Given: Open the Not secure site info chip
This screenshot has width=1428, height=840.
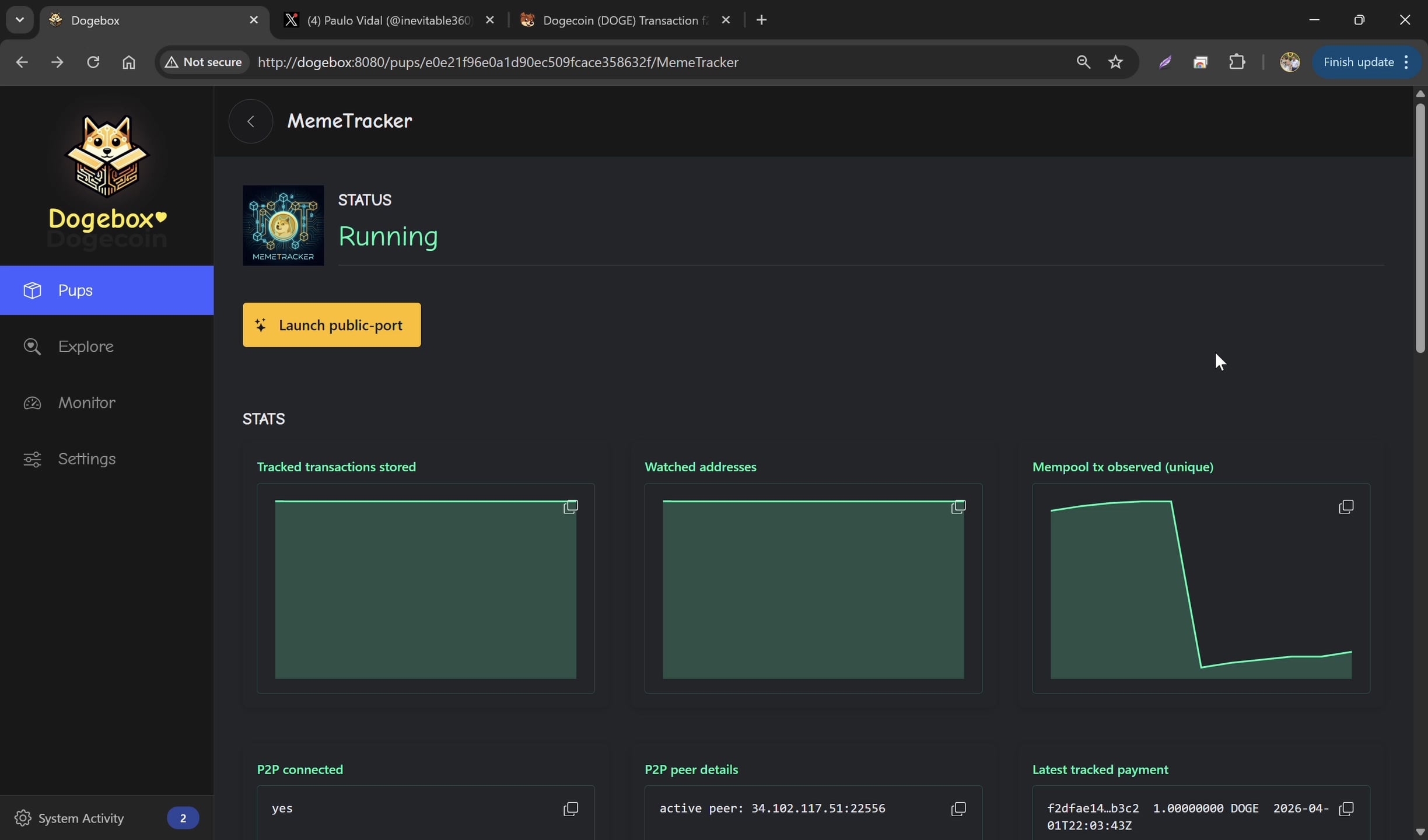Looking at the screenshot, I should [x=204, y=62].
